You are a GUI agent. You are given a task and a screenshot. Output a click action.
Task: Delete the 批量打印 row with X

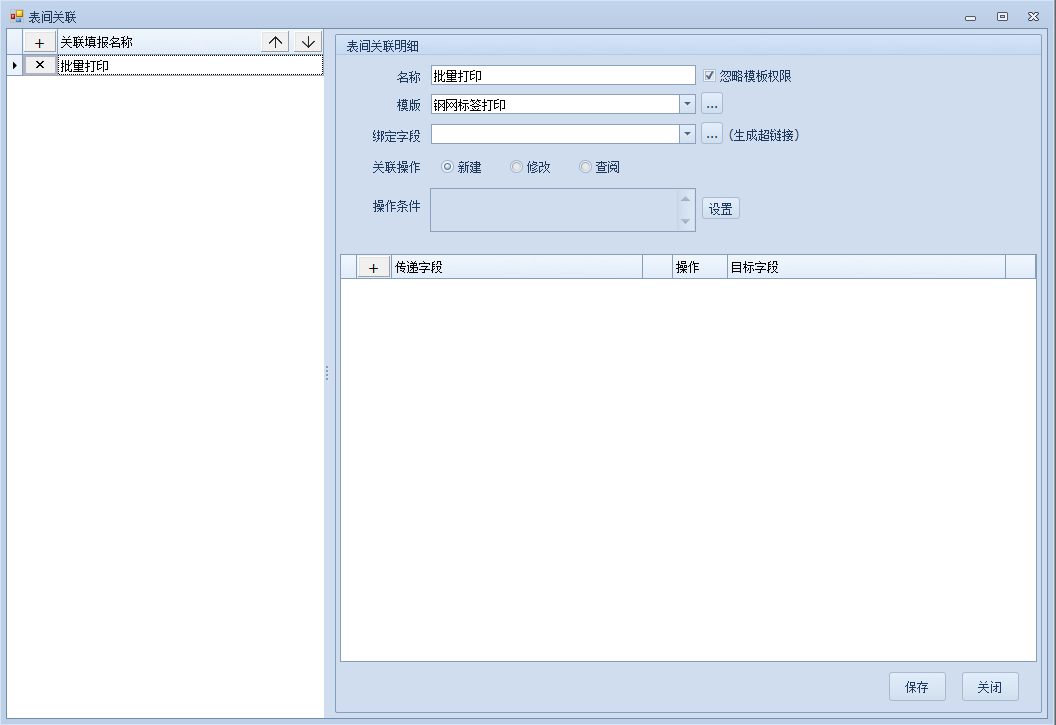39,65
